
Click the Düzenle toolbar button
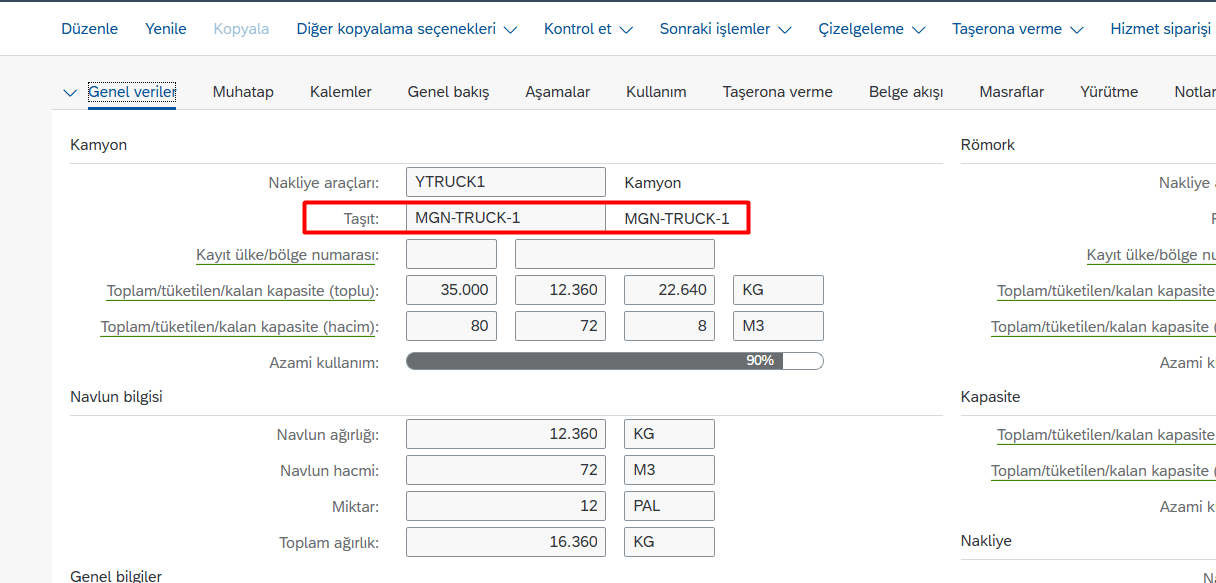(x=89, y=29)
